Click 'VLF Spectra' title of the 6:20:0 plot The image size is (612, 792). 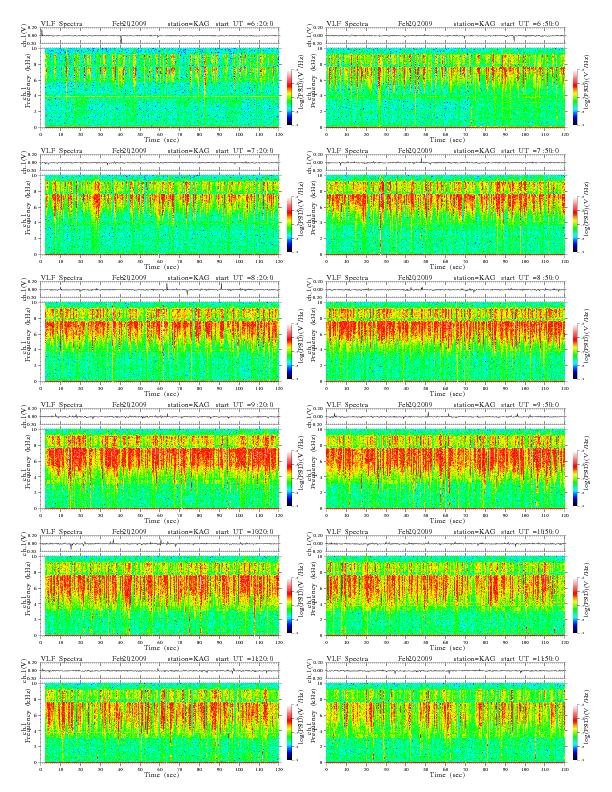(62, 24)
